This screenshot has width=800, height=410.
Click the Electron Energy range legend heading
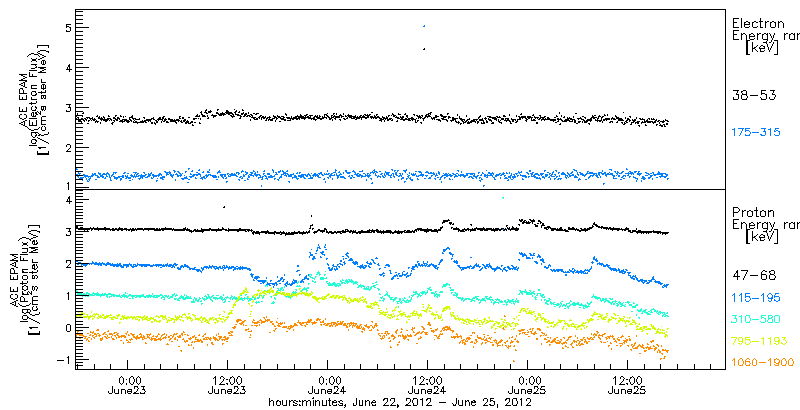pyautogui.click(x=764, y=36)
